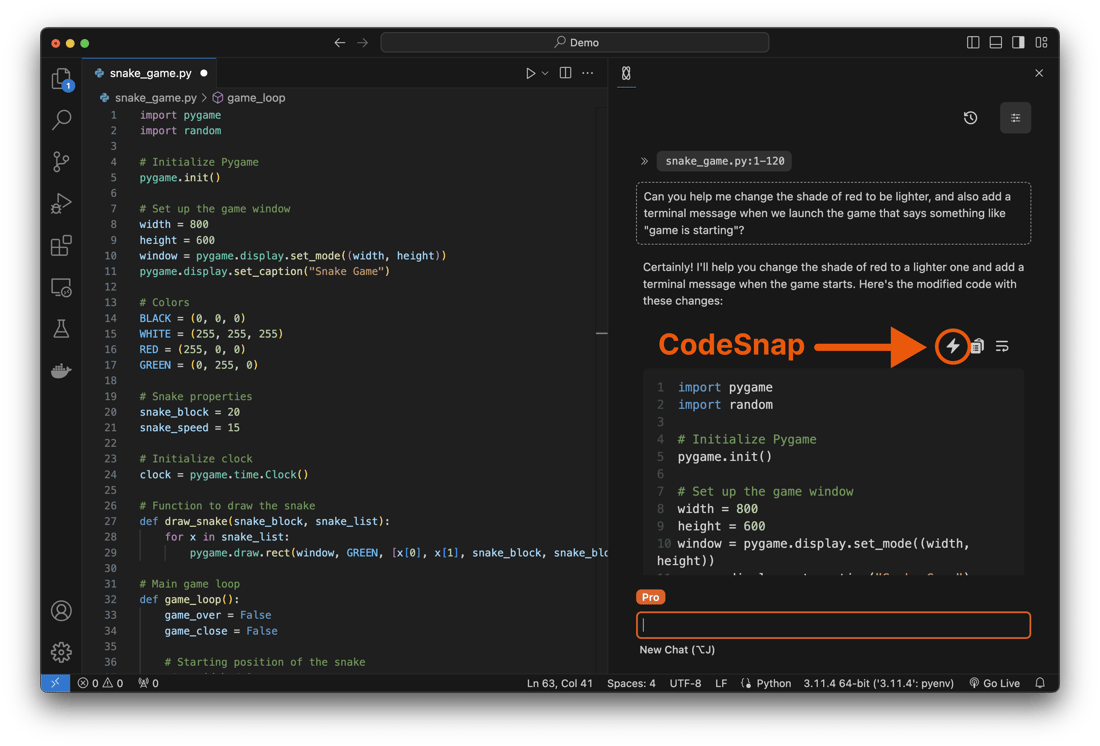Show errors and warnings in status bar
The image size is (1100, 746).
point(100,683)
